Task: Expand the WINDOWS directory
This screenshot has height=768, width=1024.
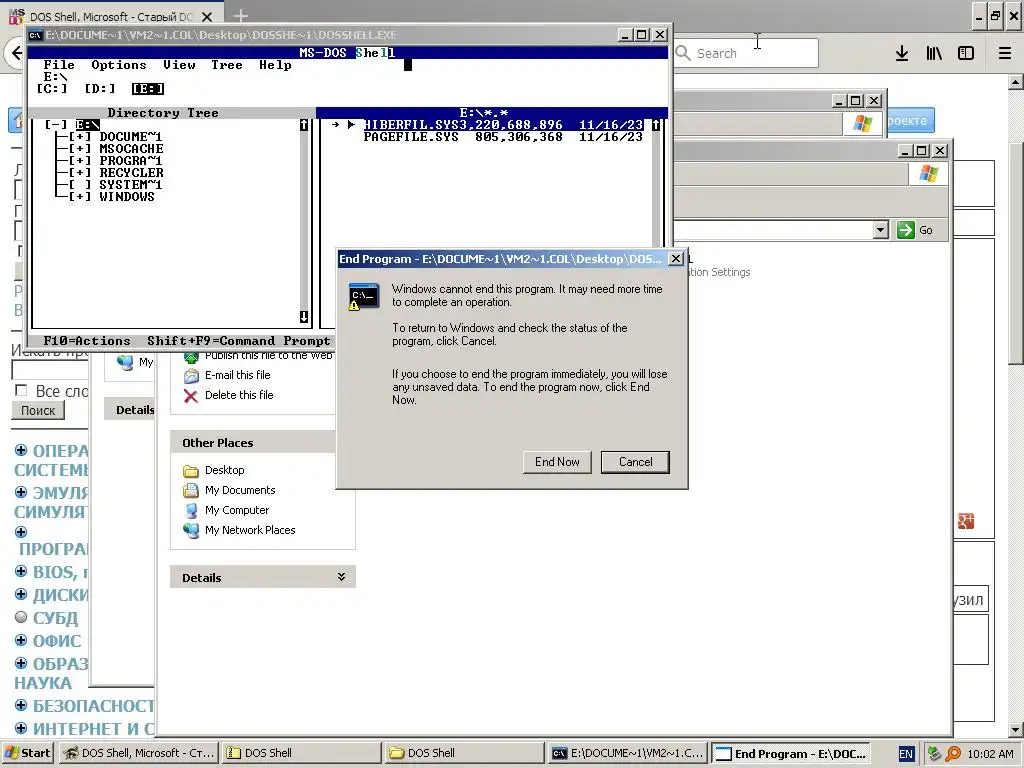Action: point(80,197)
